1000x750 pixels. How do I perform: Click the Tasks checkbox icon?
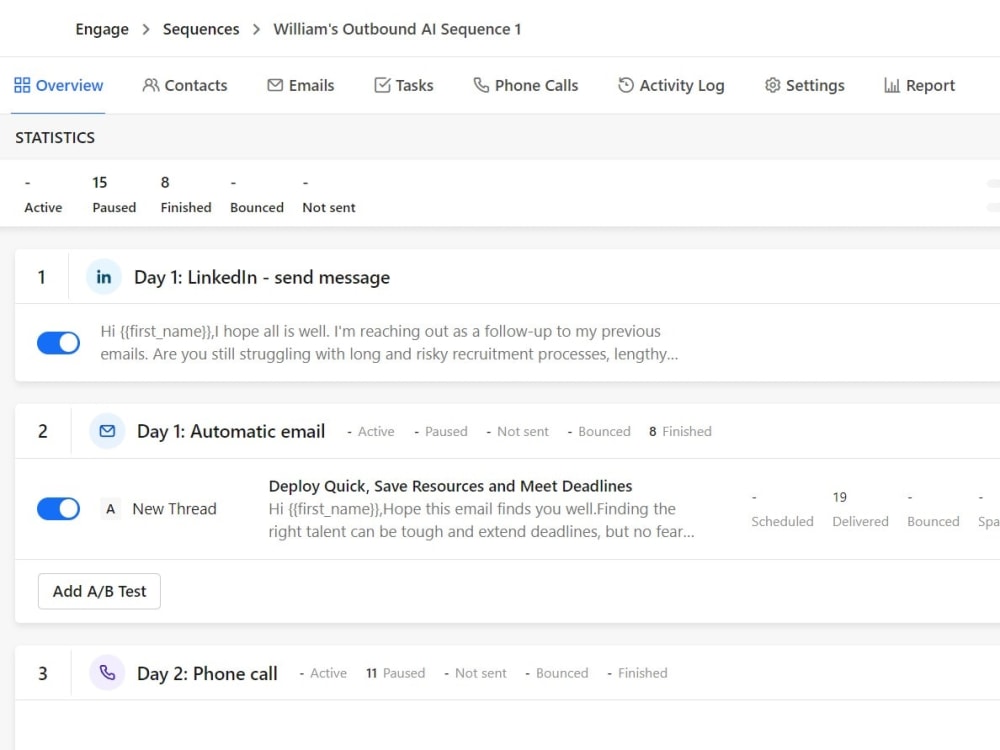pyautogui.click(x=382, y=85)
